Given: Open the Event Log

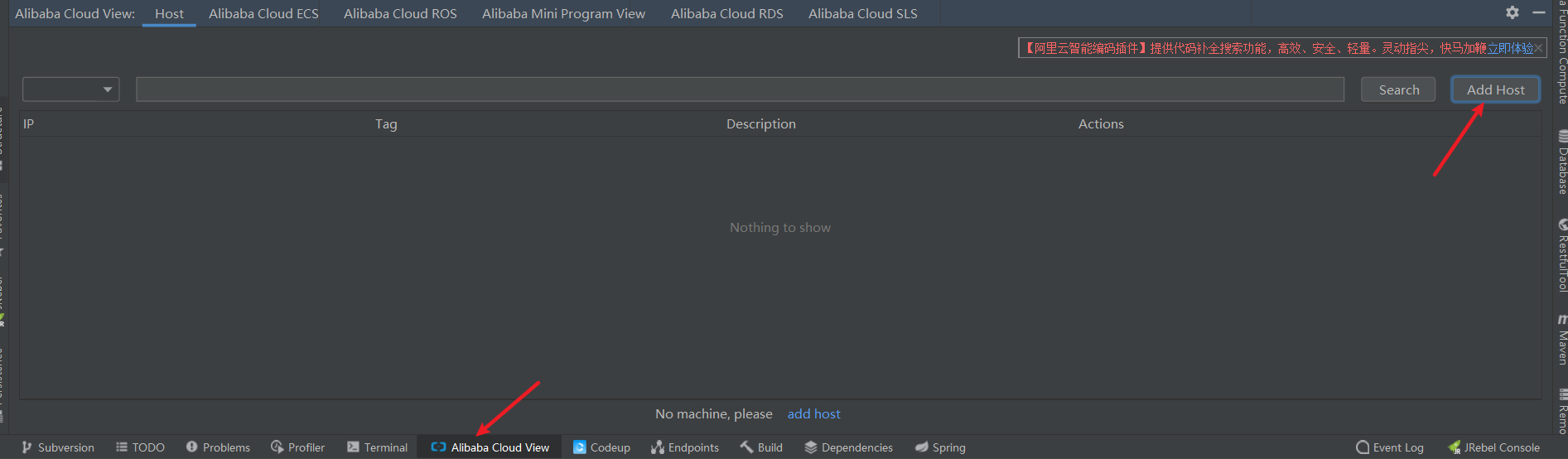Looking at the screenshot, I should (x=1389, y=447).
